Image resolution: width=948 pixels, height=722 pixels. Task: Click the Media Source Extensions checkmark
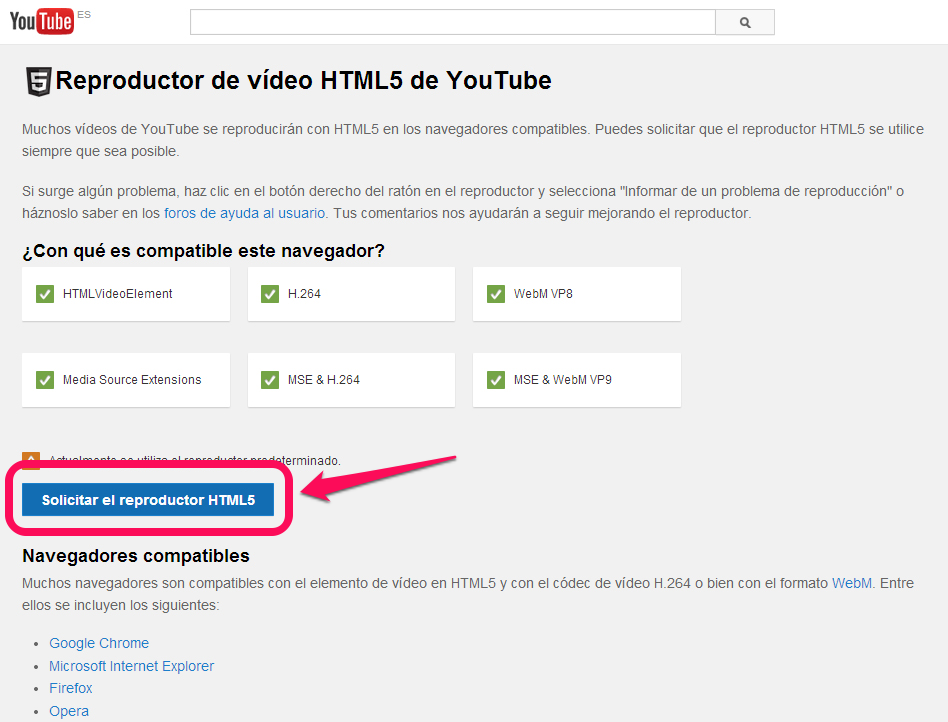click(45, 380)
